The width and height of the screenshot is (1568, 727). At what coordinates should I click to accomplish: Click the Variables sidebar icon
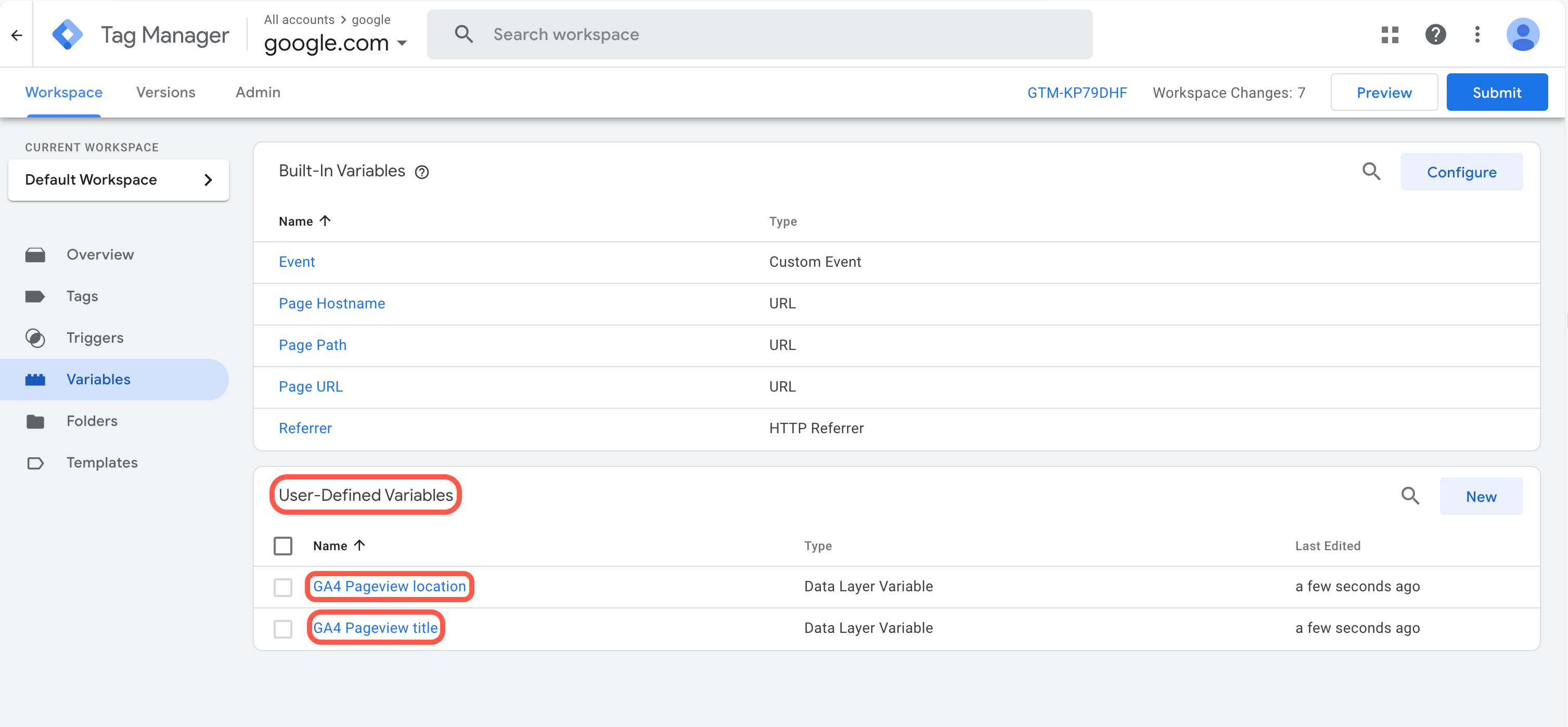pos(35,380)
